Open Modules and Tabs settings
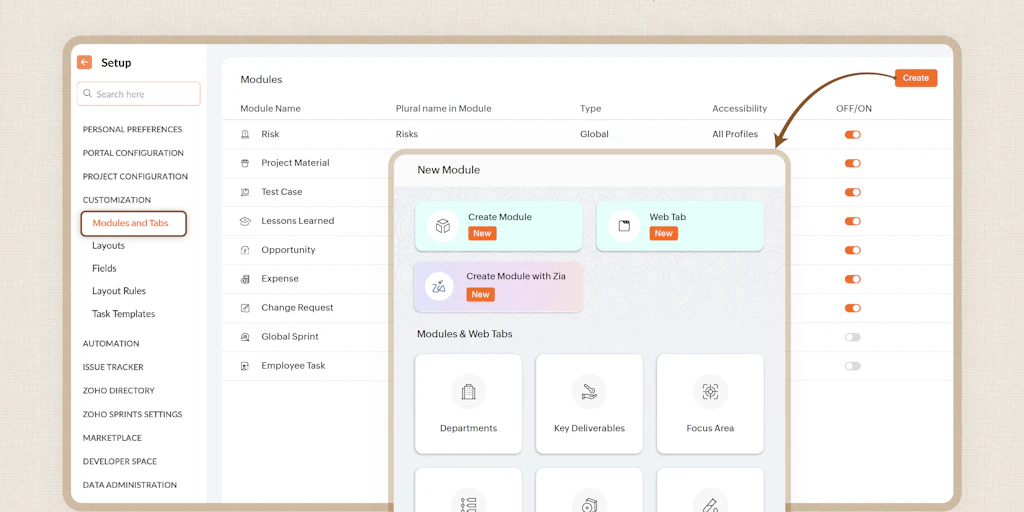Viewport: 1024px width, 512px height. tap(134, 223)
